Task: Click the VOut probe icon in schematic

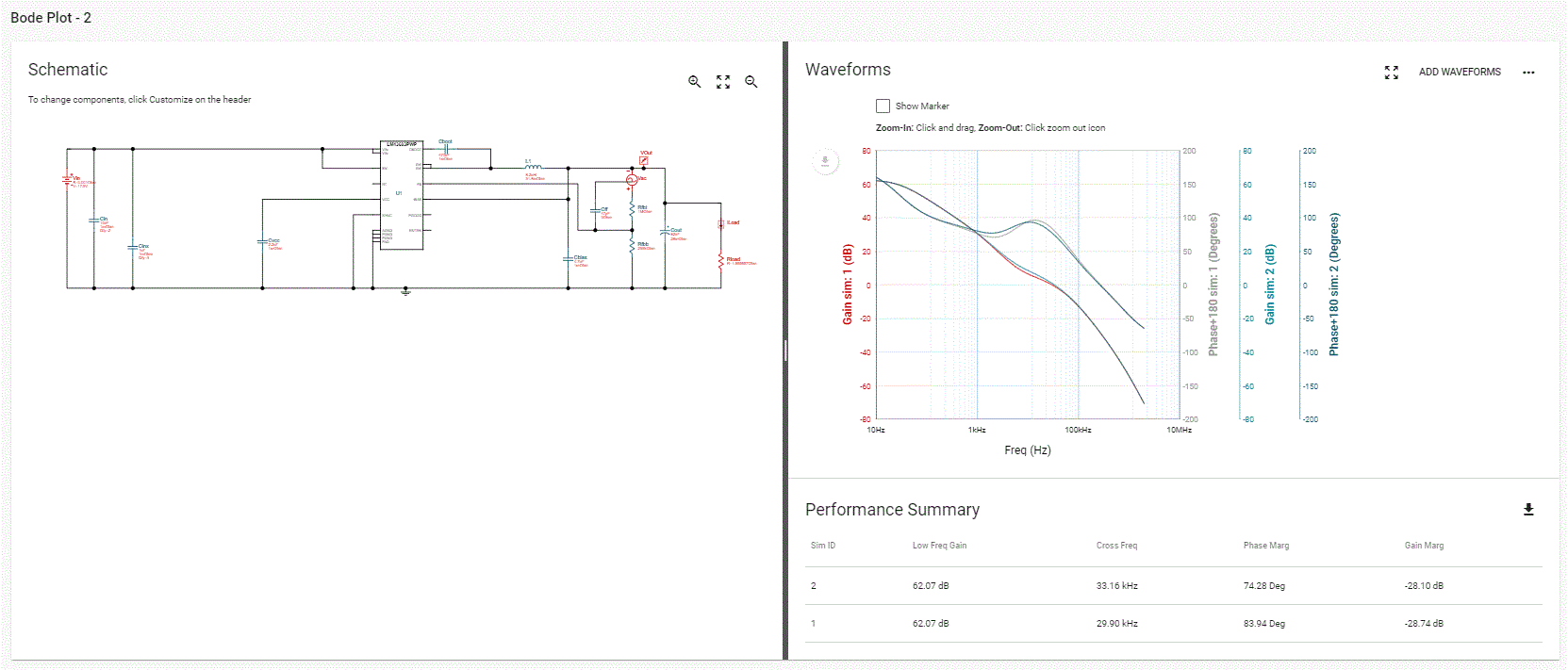Action: tap(644, 160)
